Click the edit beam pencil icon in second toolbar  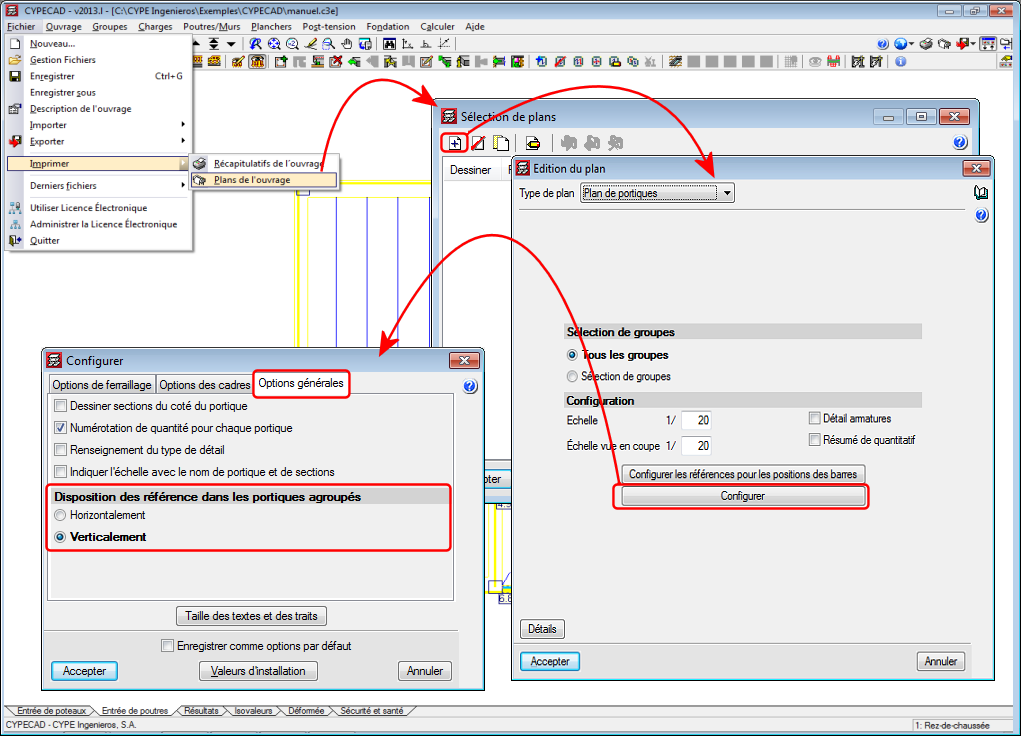[x=426, y=62]
